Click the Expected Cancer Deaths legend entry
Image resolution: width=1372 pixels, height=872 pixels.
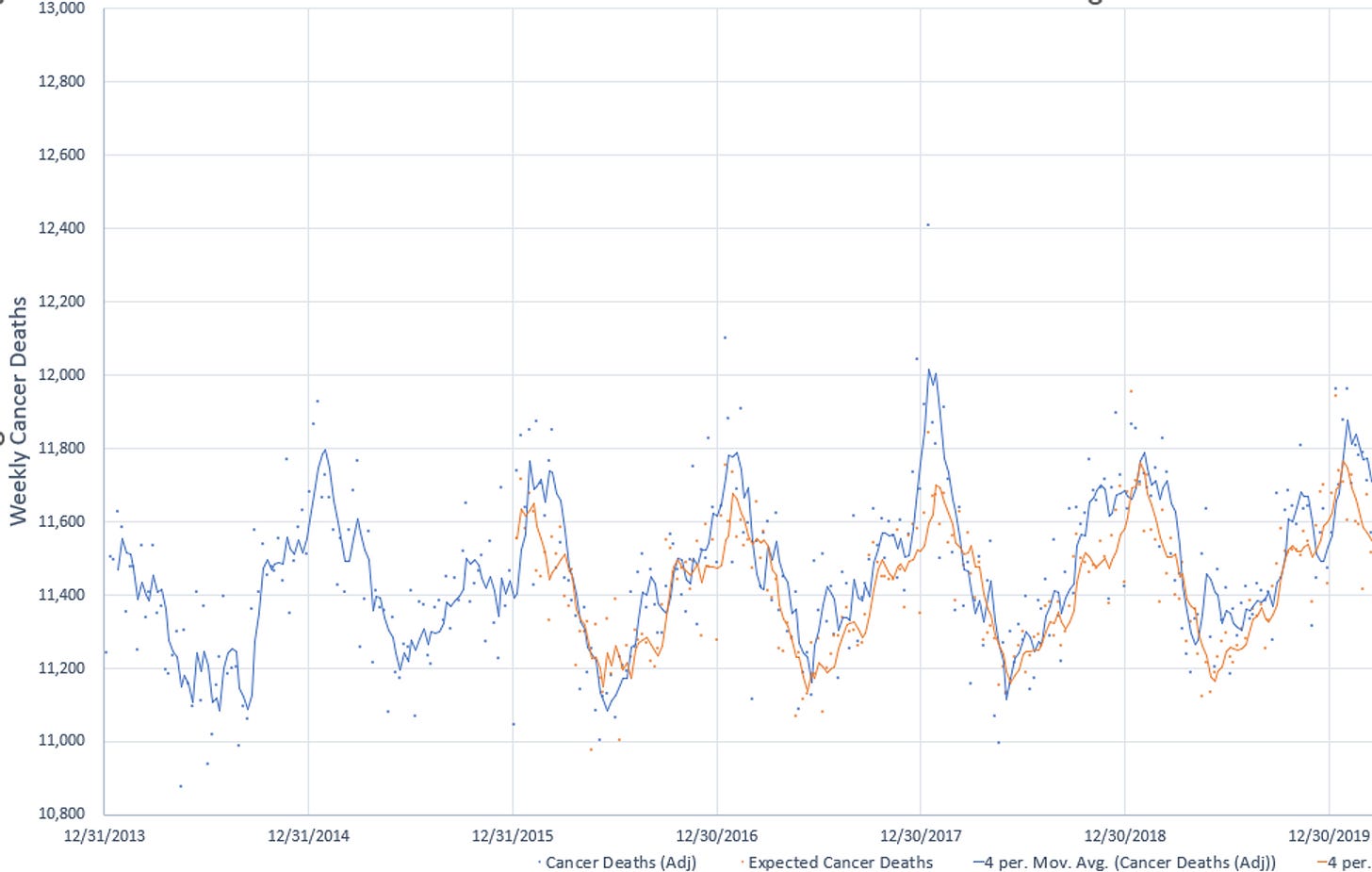tap(838, 863)
